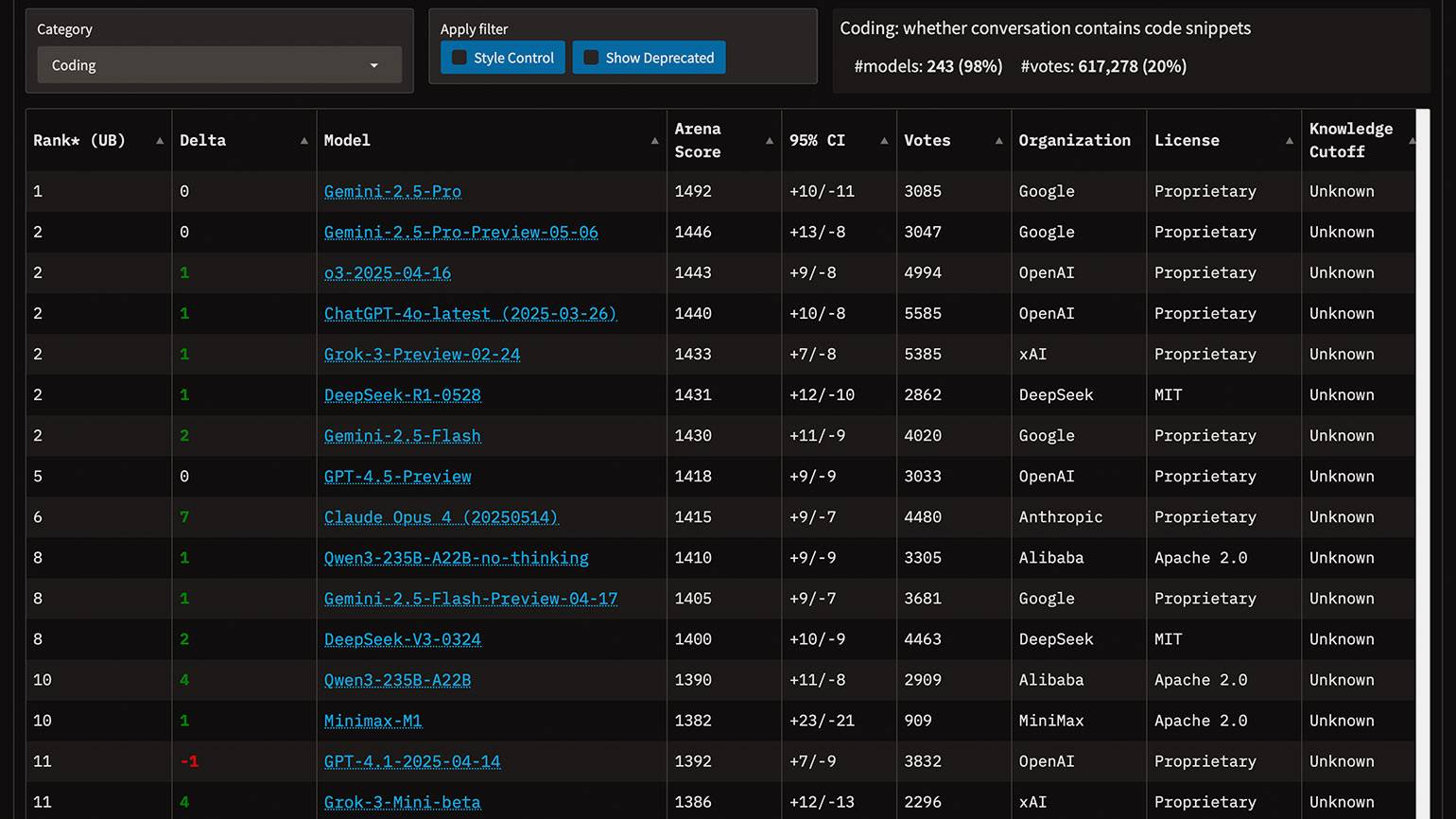Open Gemini-2.5-Pro-Preview-05-06 link
This screenshot has width=1456, height=819.
point(460,232)
